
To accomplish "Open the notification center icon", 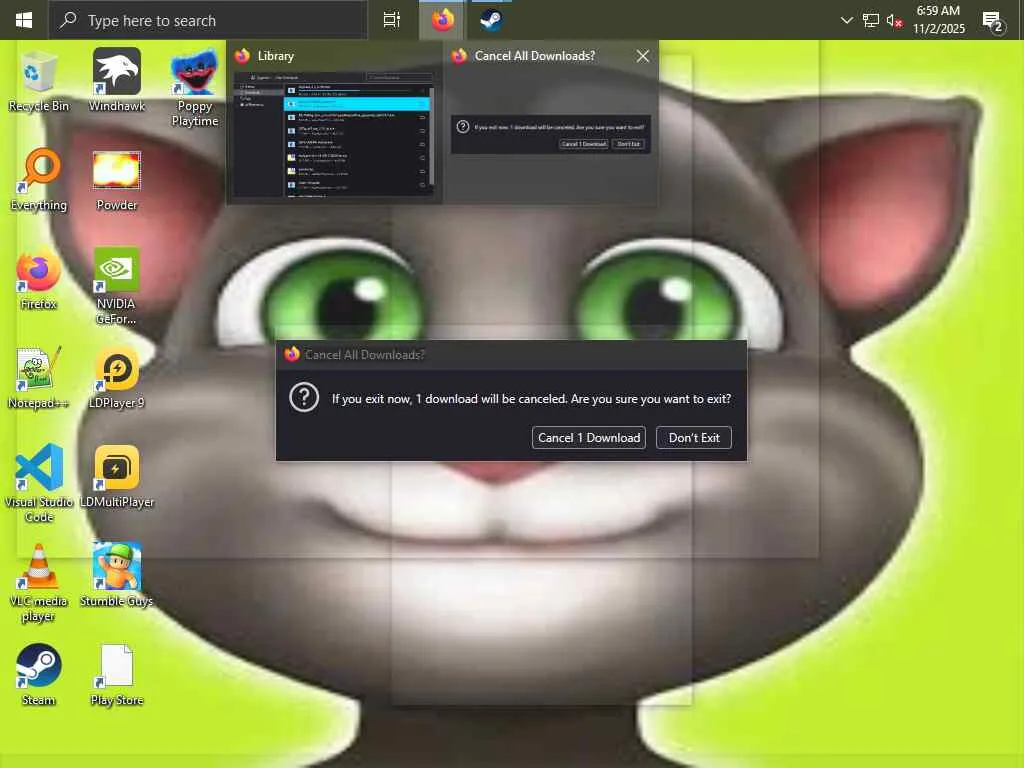I will pyautogui.click(x=993, y=21).
